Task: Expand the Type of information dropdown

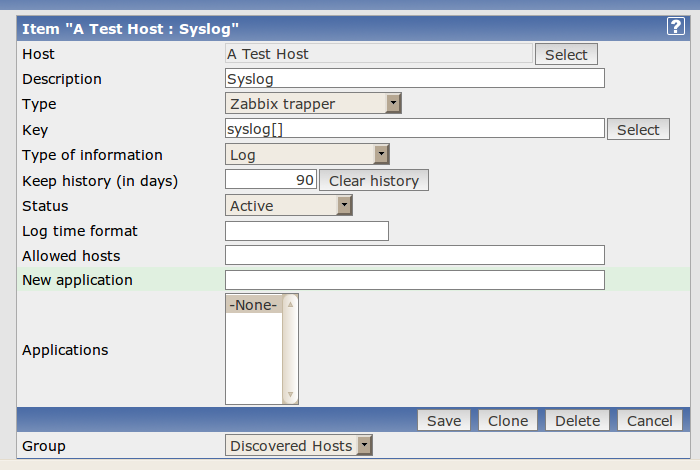Action: pos(307,154)
